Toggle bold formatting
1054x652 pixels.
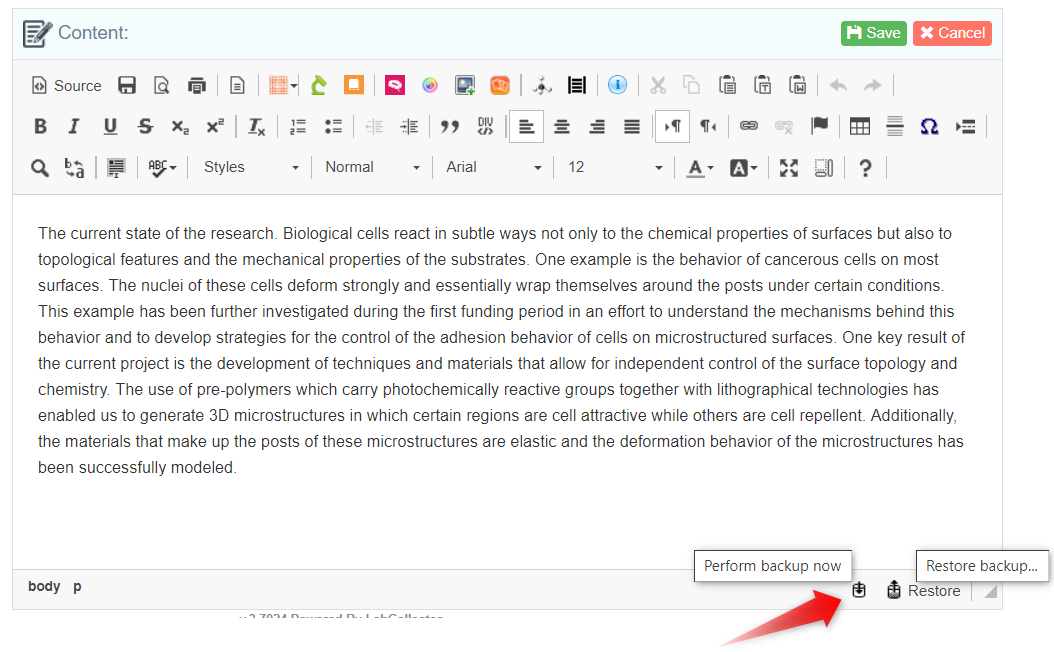click(40, 126)
